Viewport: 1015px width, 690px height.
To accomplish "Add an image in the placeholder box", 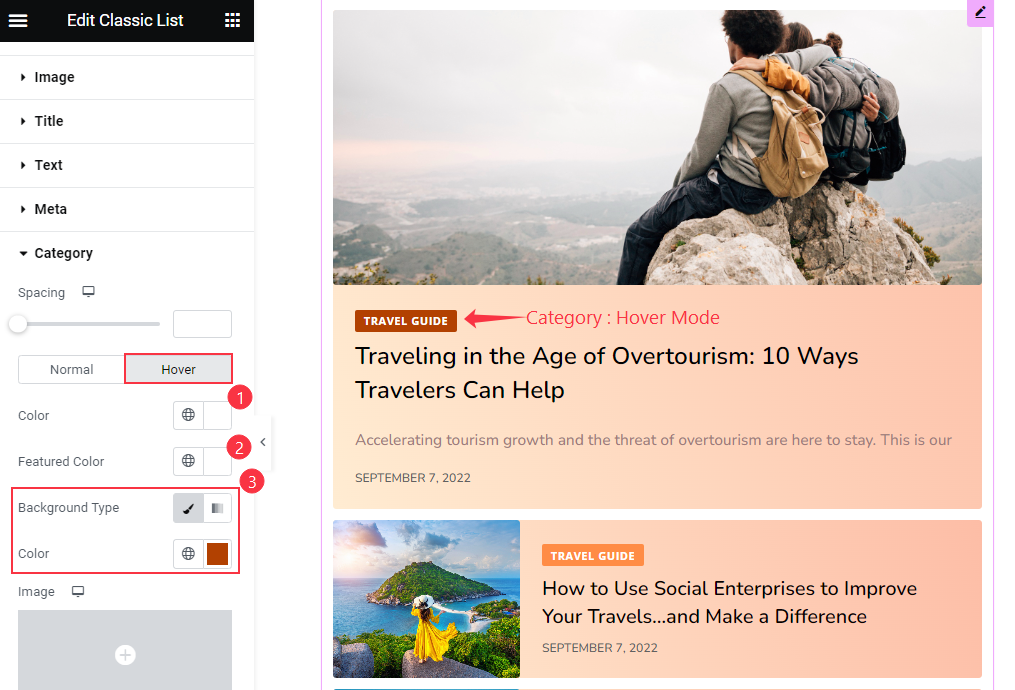I will click(125, 654).
